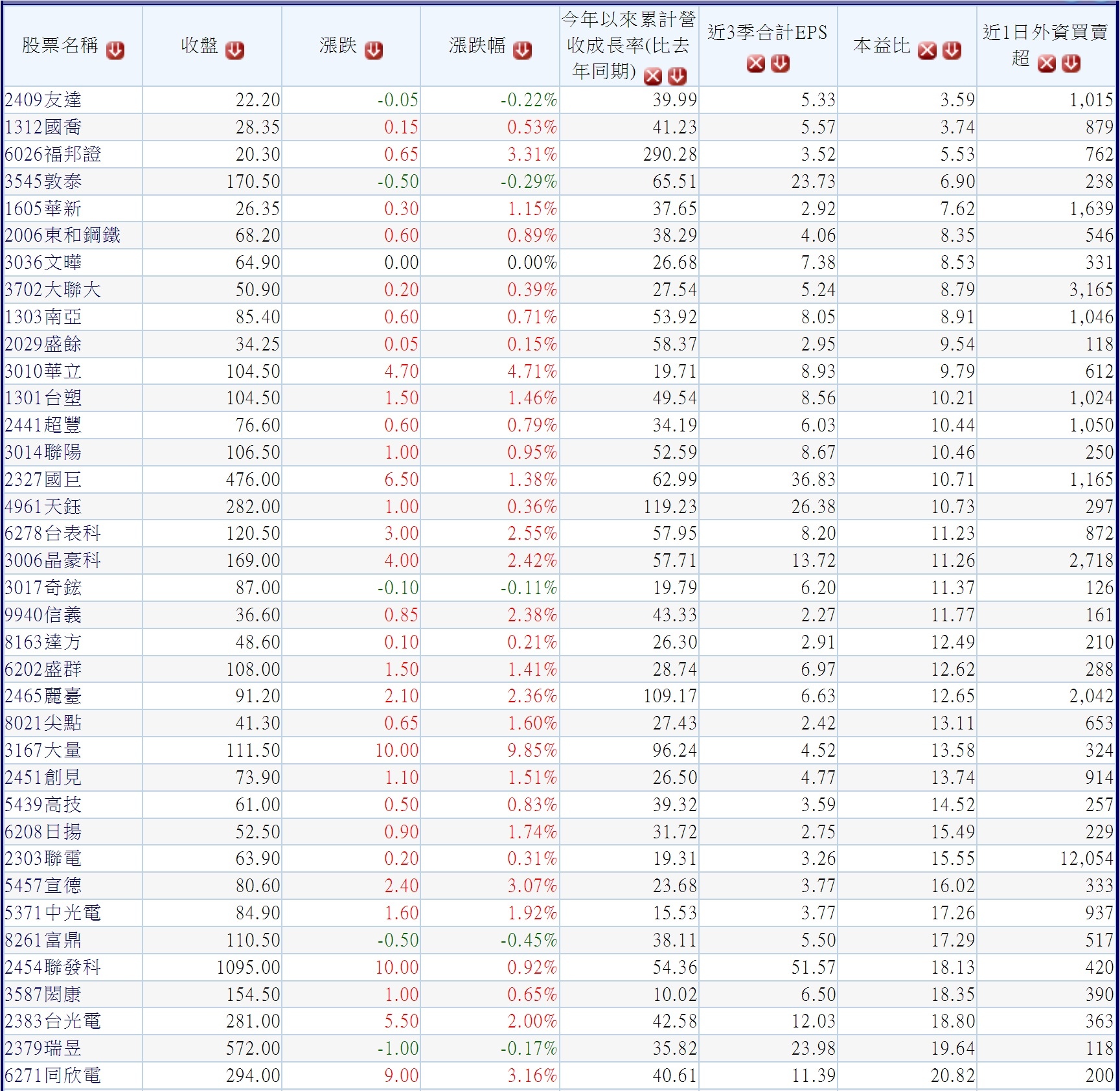Click the 51.57 EPS value for 聯發科
The width and height of the screenshot is (1120, 1091).
[813, 967]
